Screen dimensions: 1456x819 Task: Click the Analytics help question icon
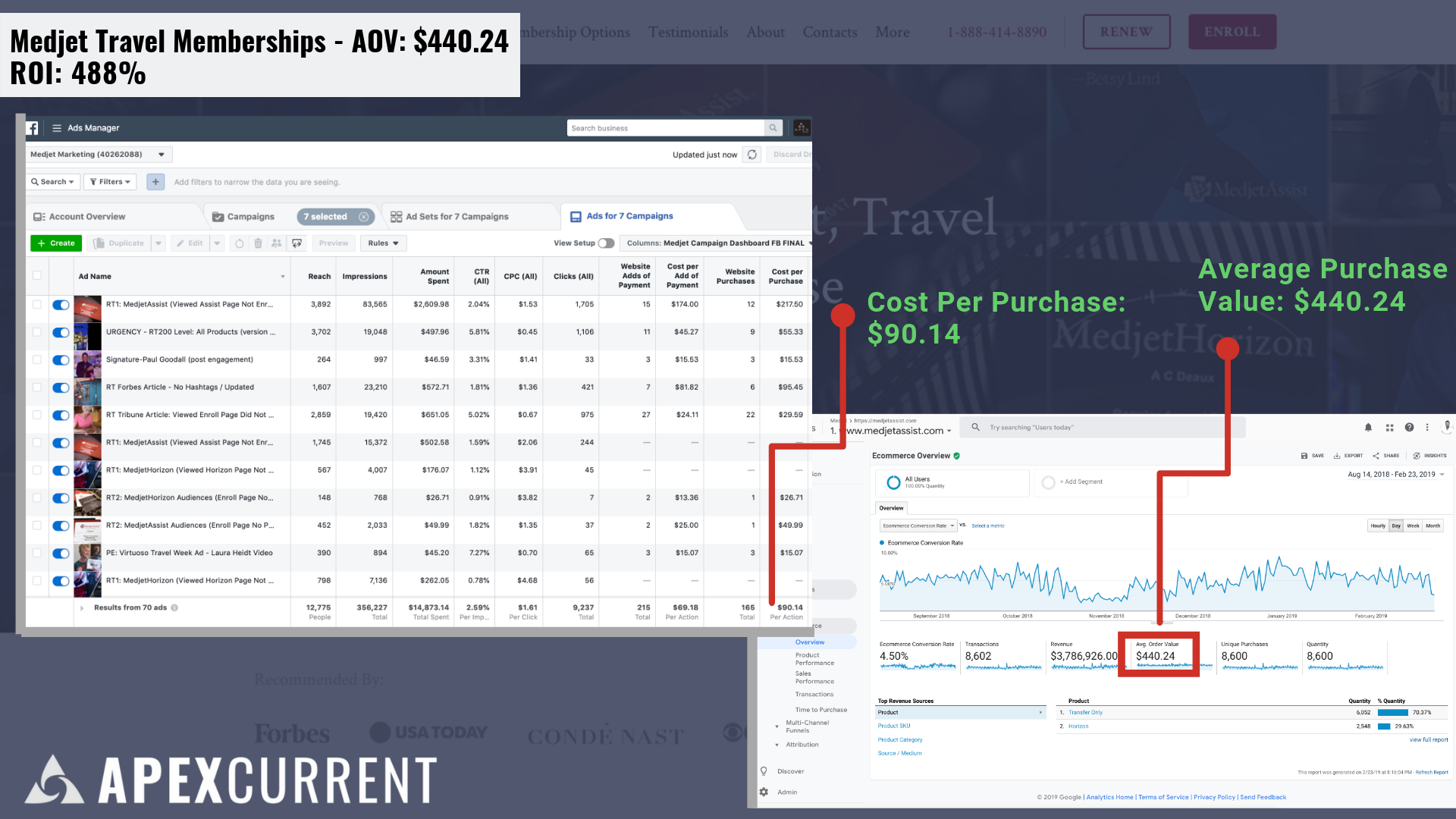tap(1409, 428)
